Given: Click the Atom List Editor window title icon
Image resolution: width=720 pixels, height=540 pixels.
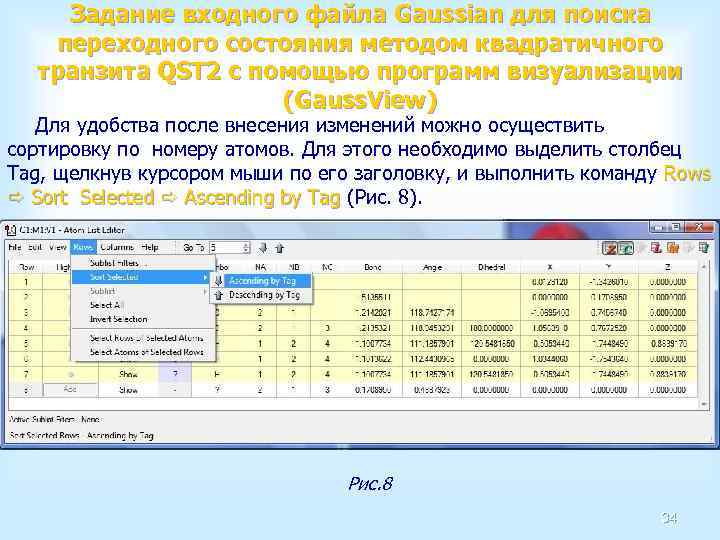Looking at the screenshot, I should coord(10,229).
